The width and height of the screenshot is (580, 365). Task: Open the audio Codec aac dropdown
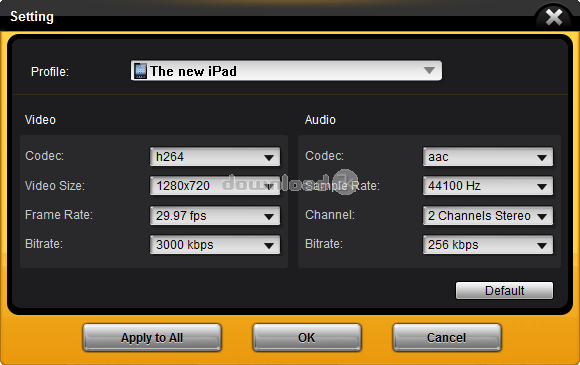(x=488, y=157)
